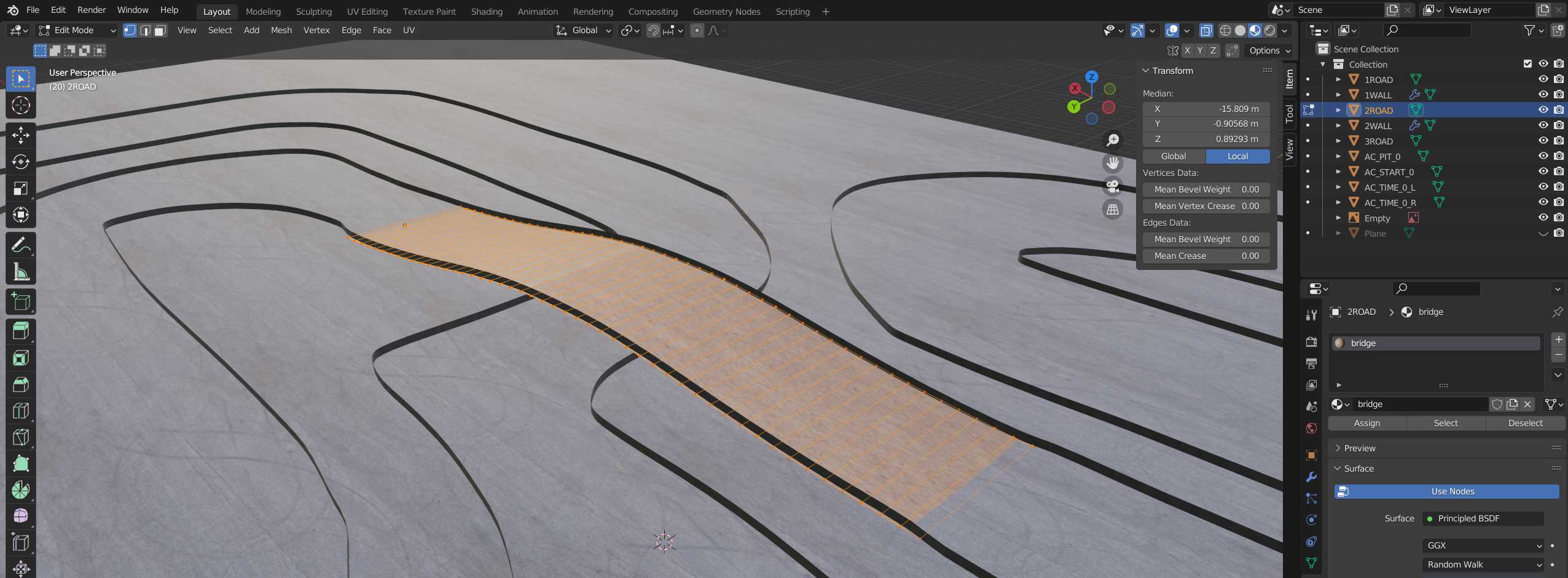Viewport: 1568px width, 578px height.
Task: Select the Rotate tool
Action: click(21, 162)
